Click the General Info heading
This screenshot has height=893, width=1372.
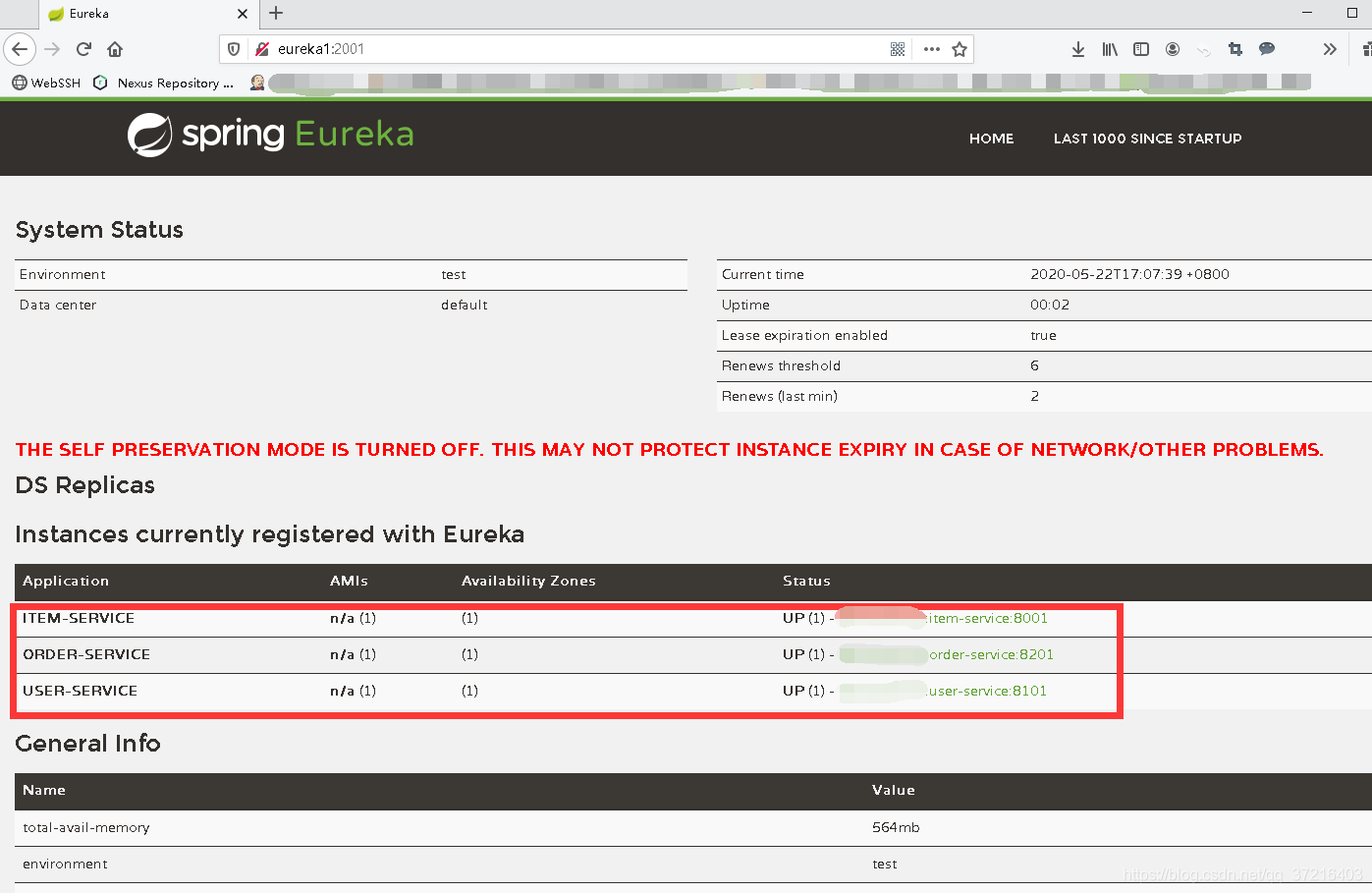point(87,744)
